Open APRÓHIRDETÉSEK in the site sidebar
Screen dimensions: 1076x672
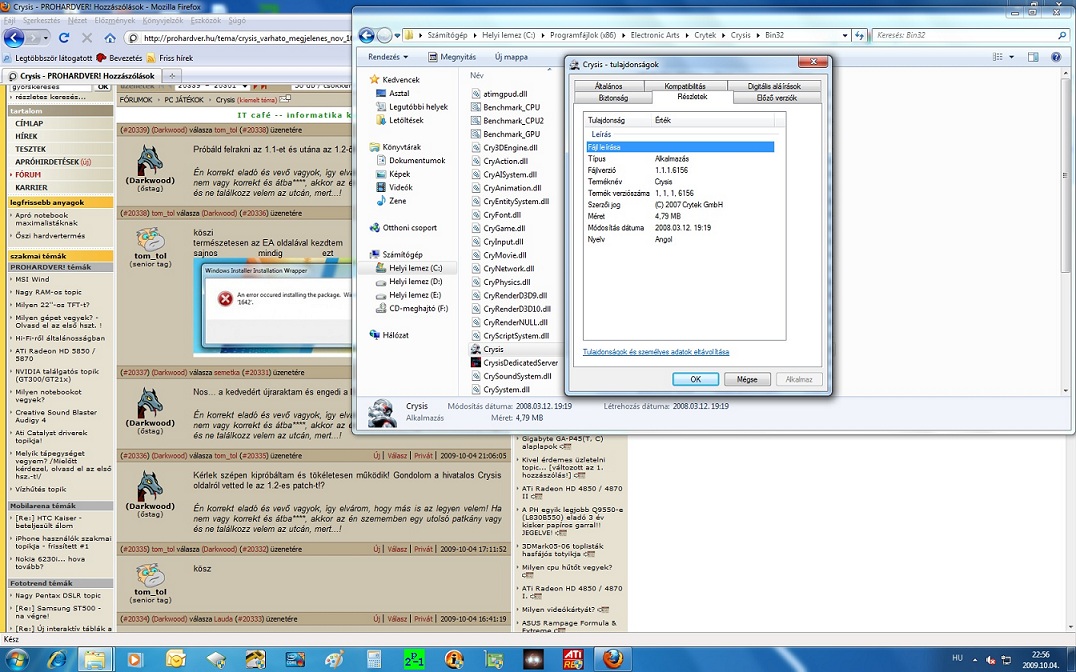[x=47, y=162]
